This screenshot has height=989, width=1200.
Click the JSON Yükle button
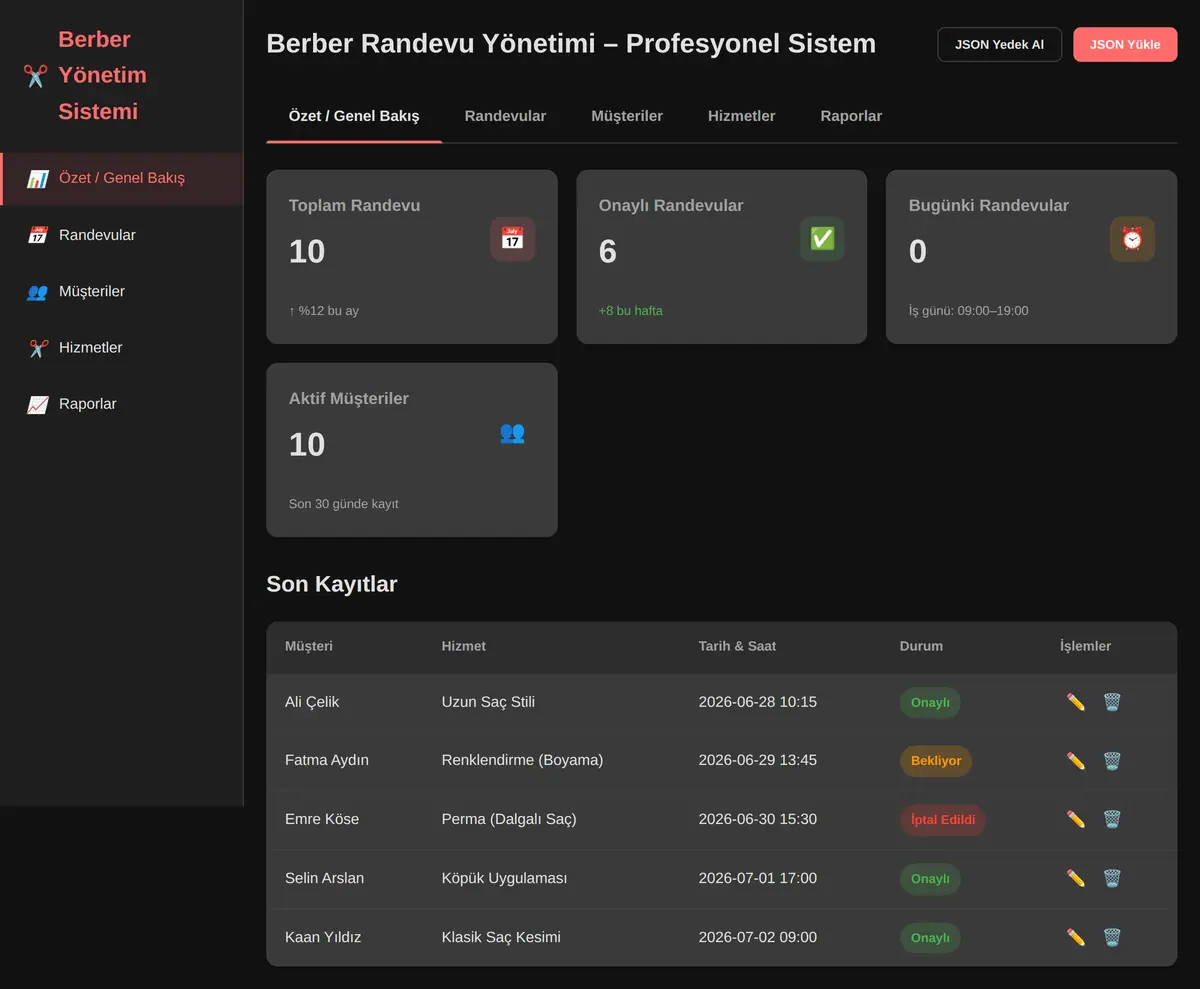click(1125, 45)
